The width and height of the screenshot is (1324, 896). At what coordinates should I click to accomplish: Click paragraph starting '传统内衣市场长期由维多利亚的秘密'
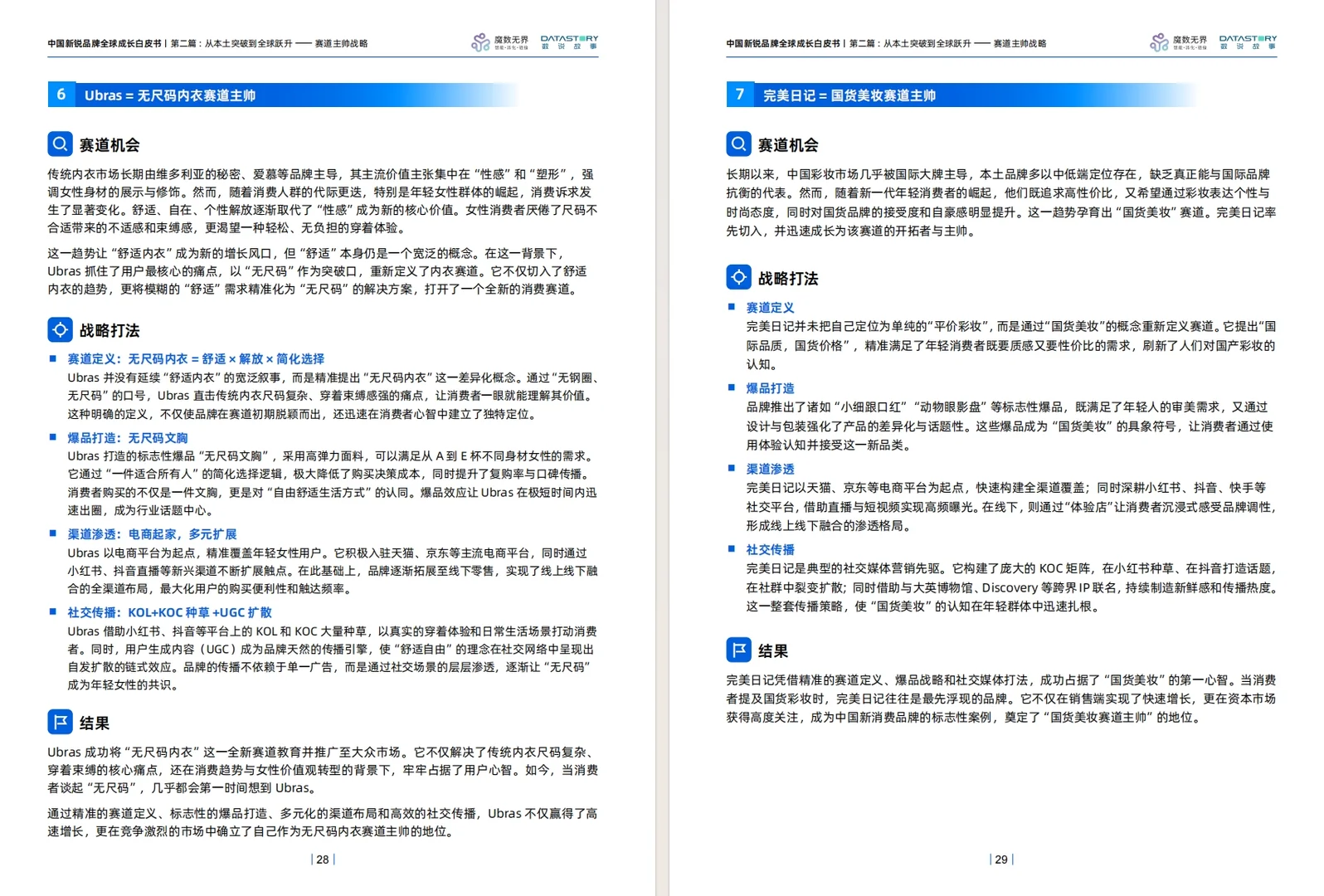[323, 201]
